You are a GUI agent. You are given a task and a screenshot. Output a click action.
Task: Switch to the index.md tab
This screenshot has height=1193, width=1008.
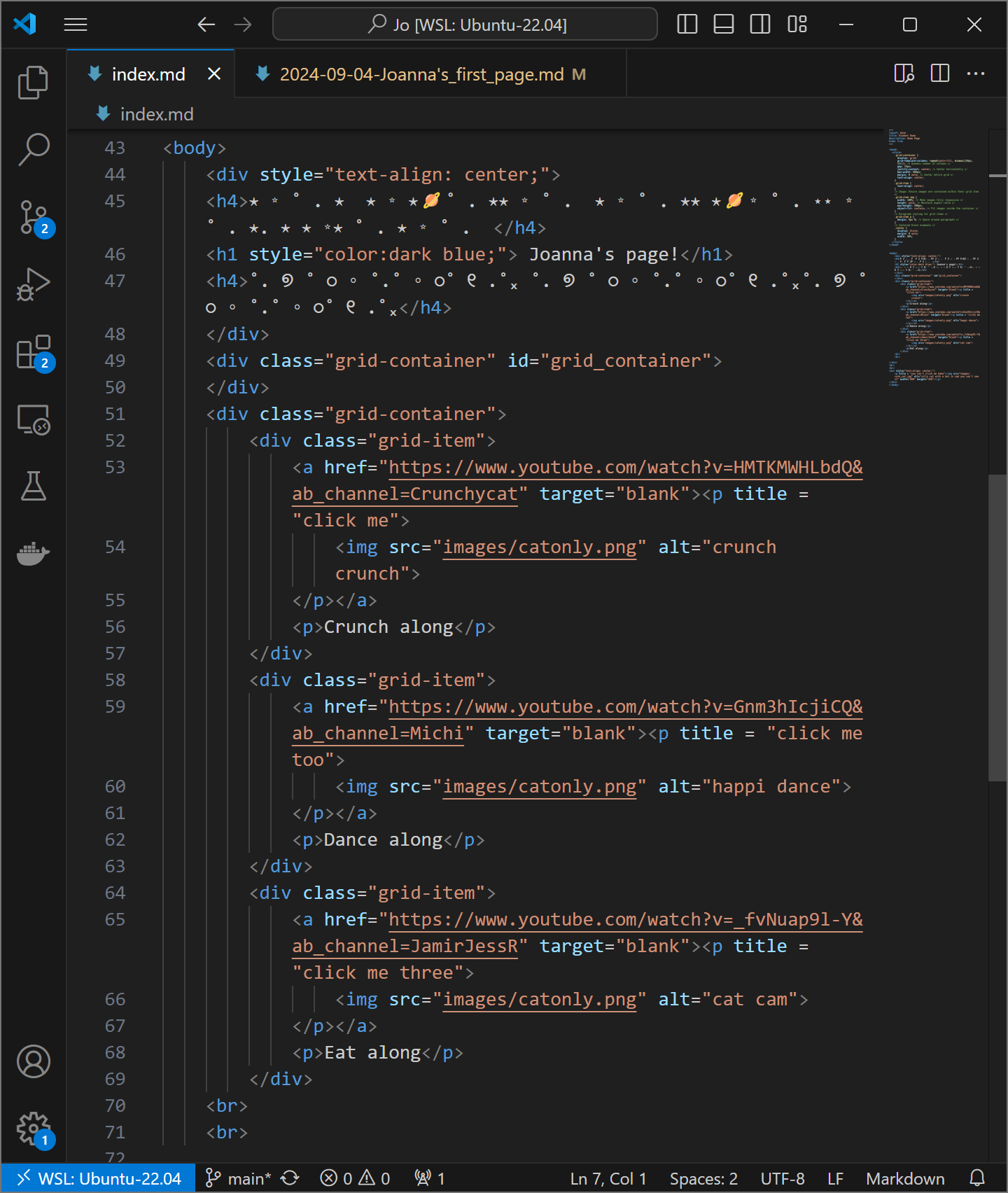point(148,74)
